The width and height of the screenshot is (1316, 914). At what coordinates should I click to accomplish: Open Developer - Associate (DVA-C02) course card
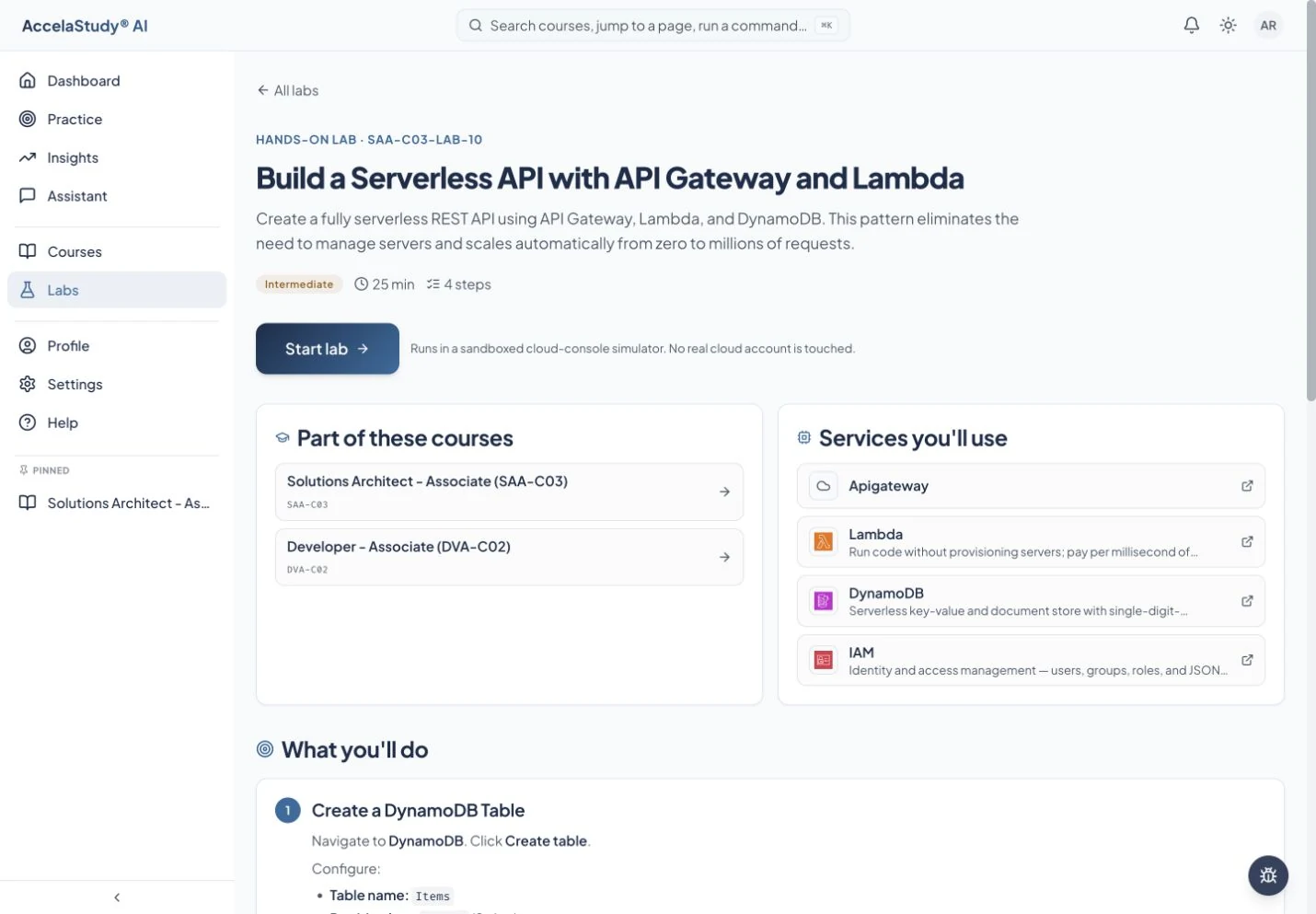pos(509,557)
